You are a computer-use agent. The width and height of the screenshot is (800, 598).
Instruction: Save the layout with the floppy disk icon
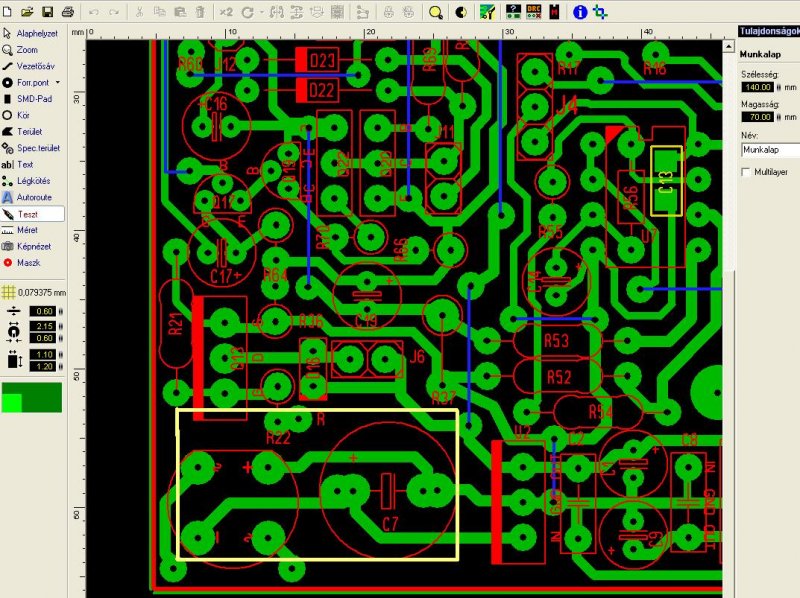(x=47, y=11)
